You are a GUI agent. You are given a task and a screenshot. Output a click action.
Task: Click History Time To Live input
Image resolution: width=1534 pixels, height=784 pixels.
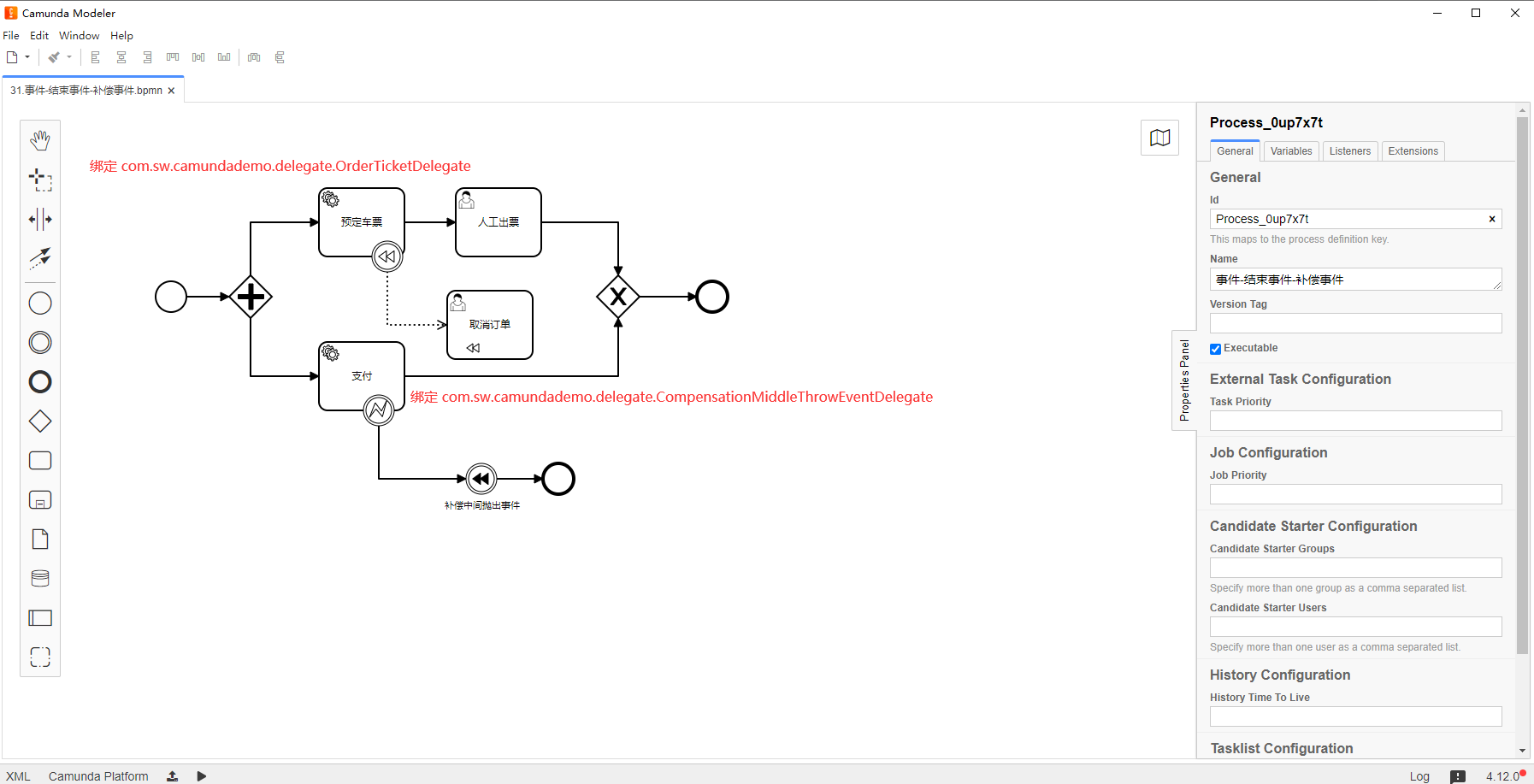1356,716
